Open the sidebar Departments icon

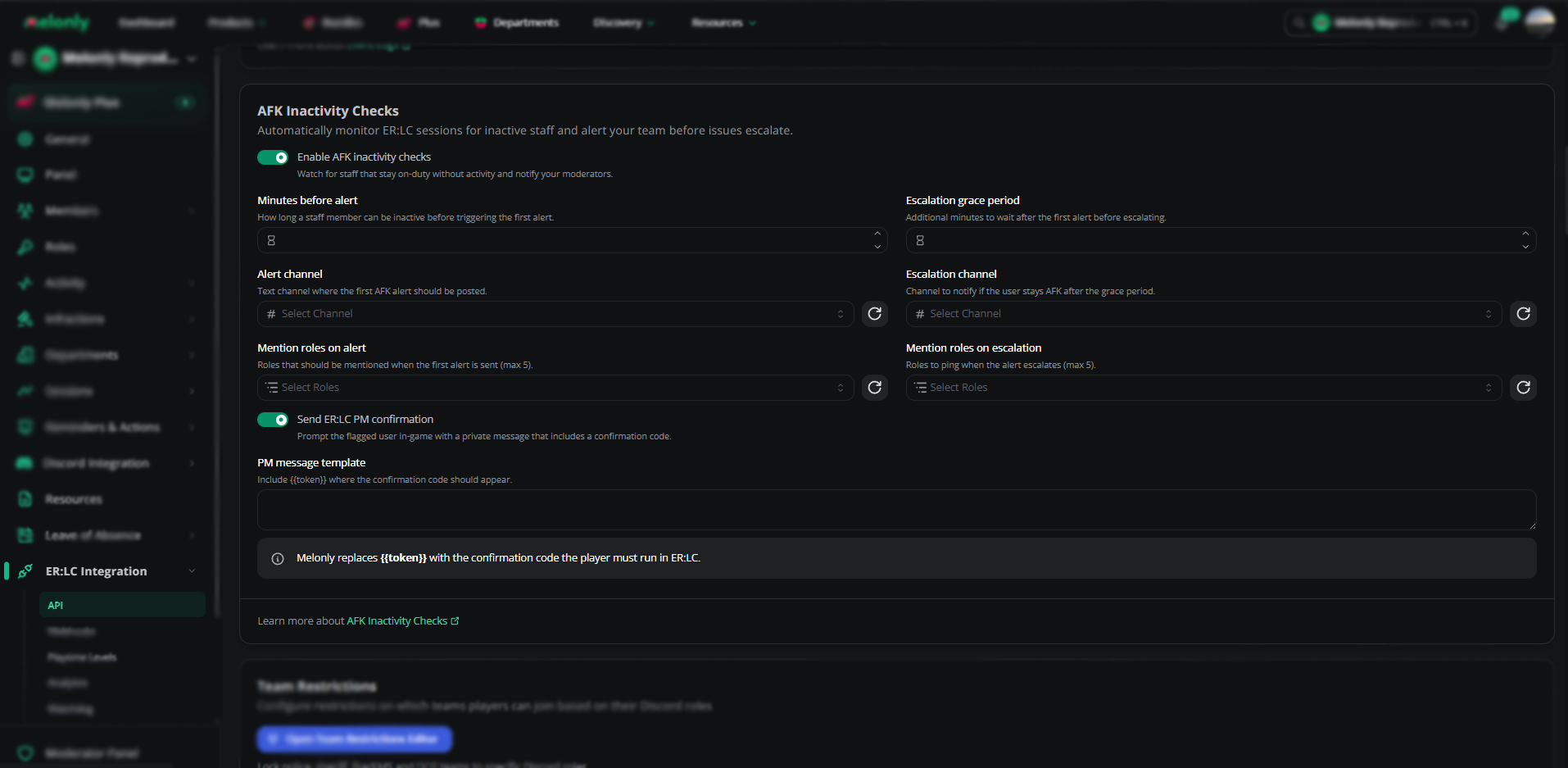(x=25, y=356)
